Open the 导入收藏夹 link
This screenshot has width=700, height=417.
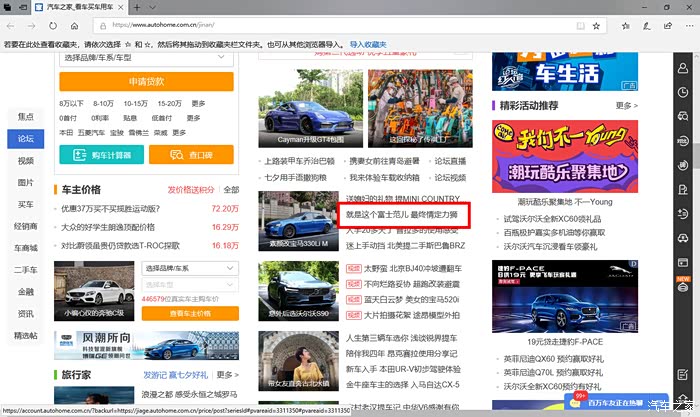pyautogui.click(x=367, y=44)
